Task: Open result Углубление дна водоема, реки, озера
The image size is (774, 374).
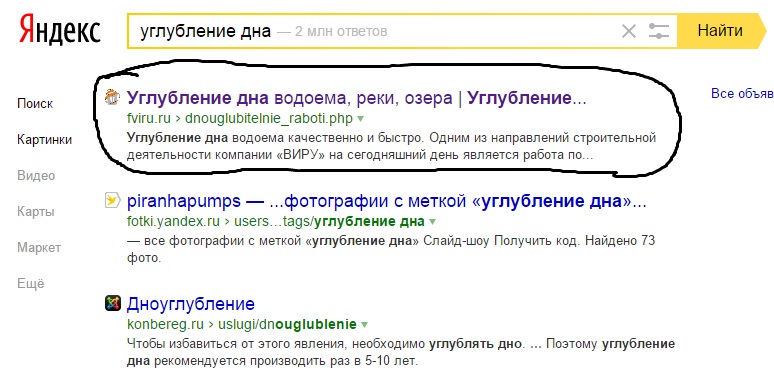Action: [356, 98]
